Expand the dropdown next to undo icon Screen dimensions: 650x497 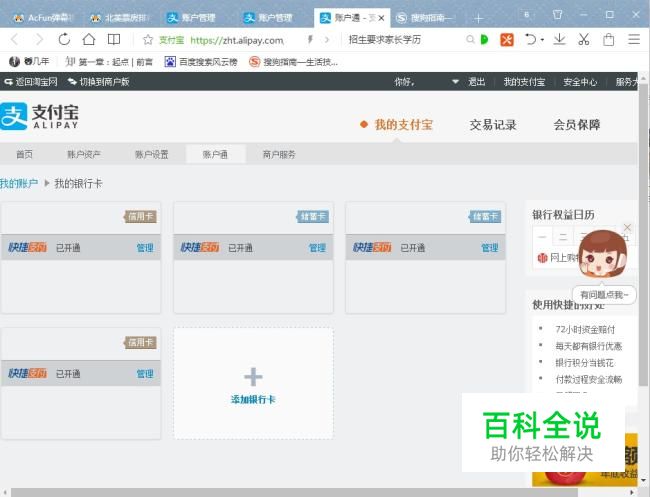coord(542,40)
